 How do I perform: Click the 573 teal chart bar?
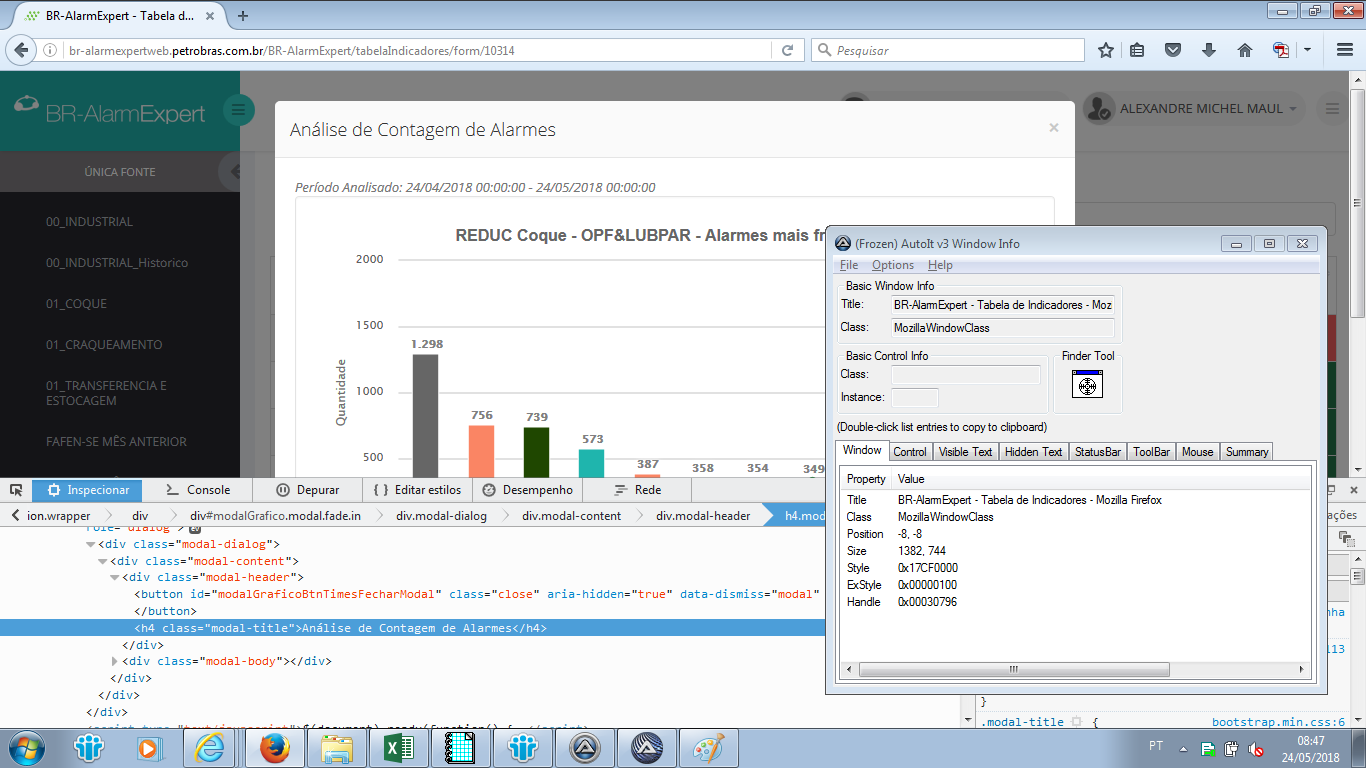click(x=591, y=463)
